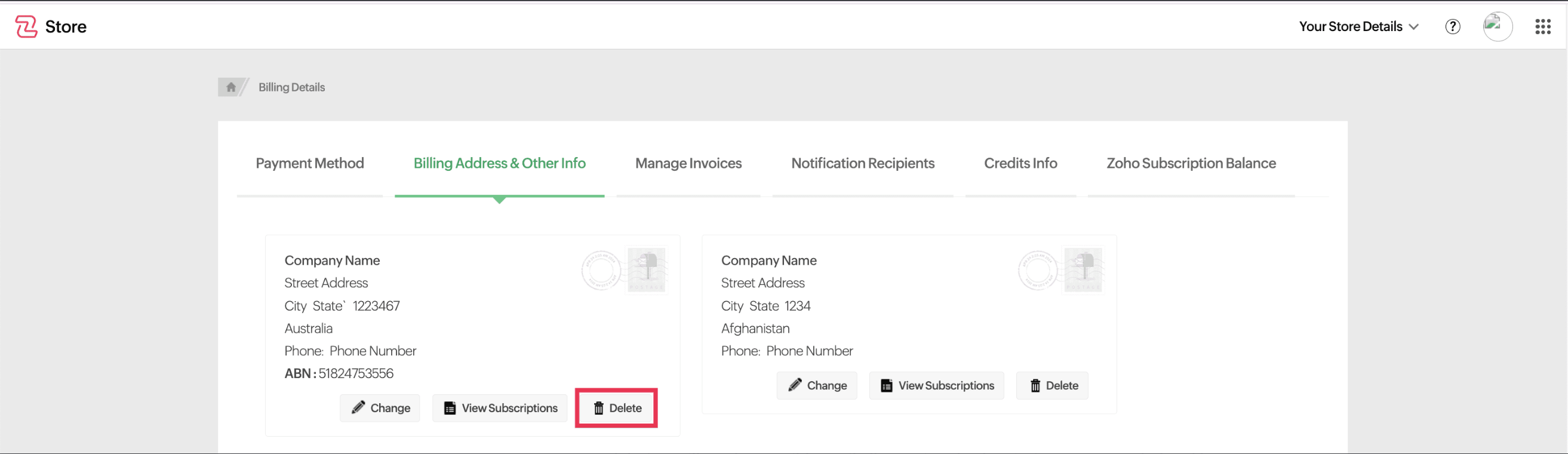Delete the Australia billing address
The height and width of the screenshot is (454, 1568).
(x=617, y=408)
